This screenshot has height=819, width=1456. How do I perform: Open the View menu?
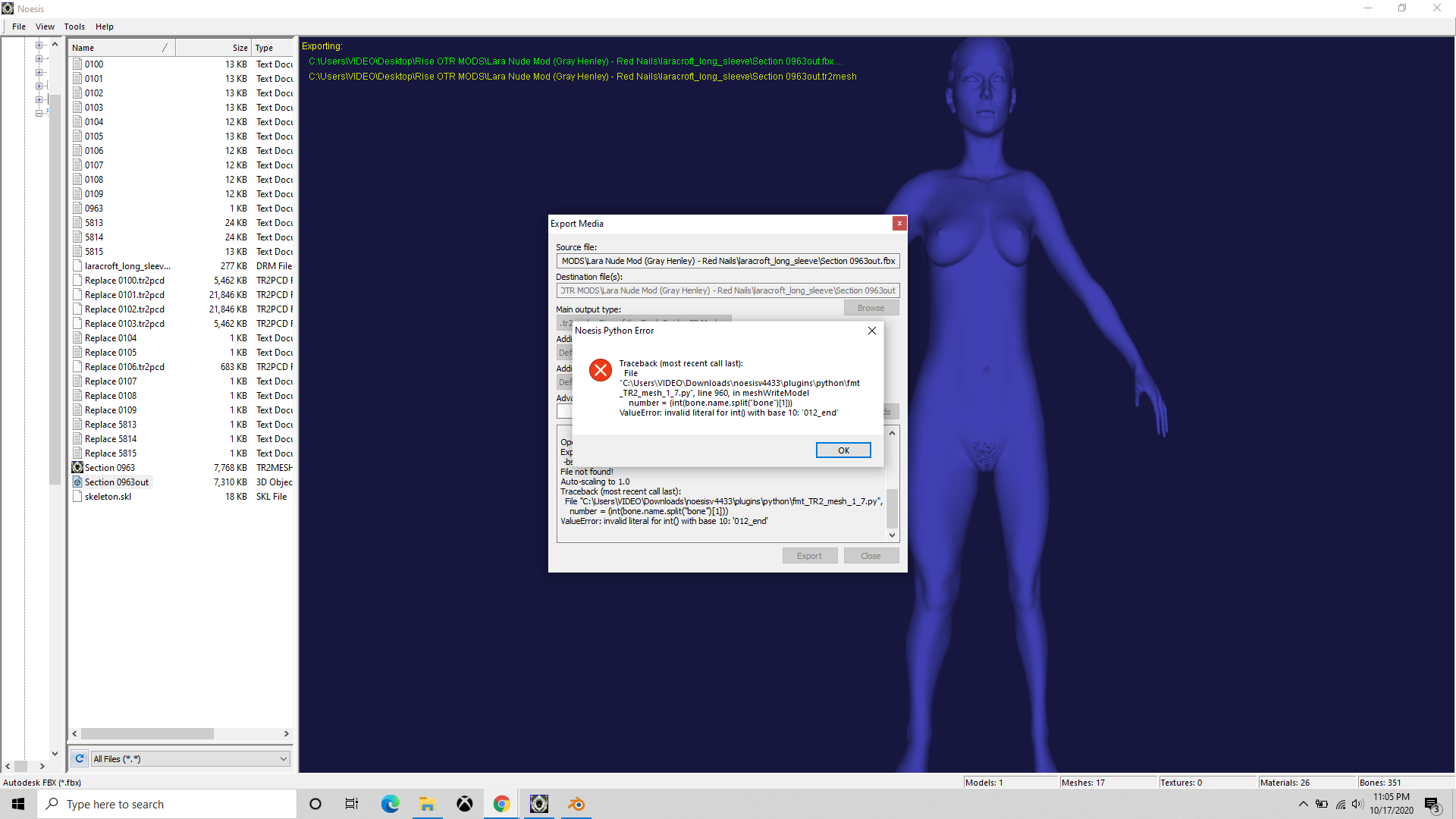pyautogui.click(x=45, y=27)
